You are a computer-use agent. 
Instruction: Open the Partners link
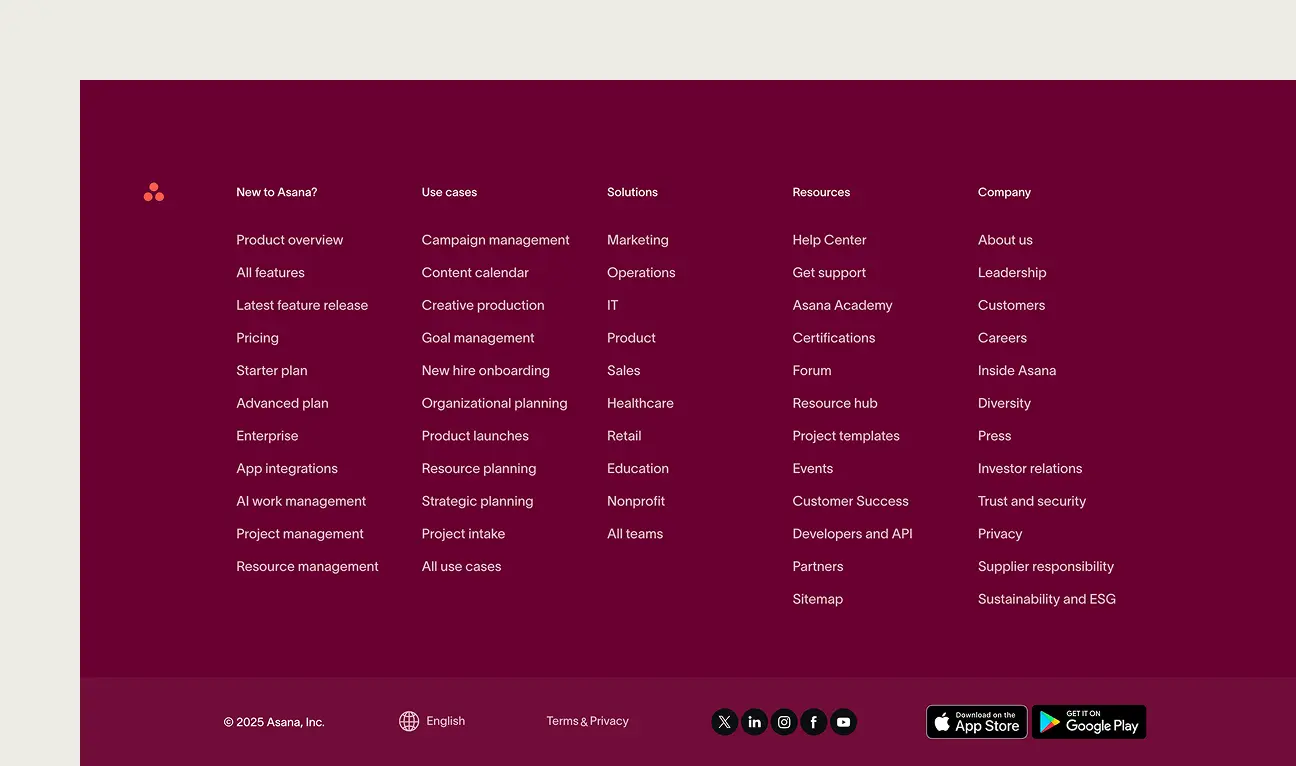point(818,567)
